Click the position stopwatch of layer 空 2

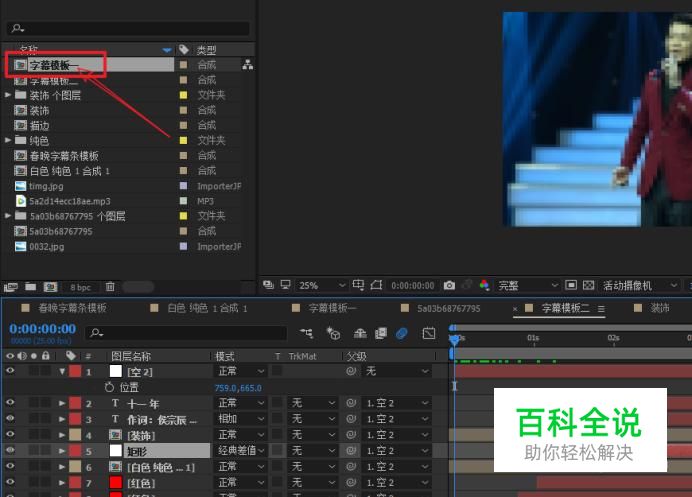pos(109,388)
